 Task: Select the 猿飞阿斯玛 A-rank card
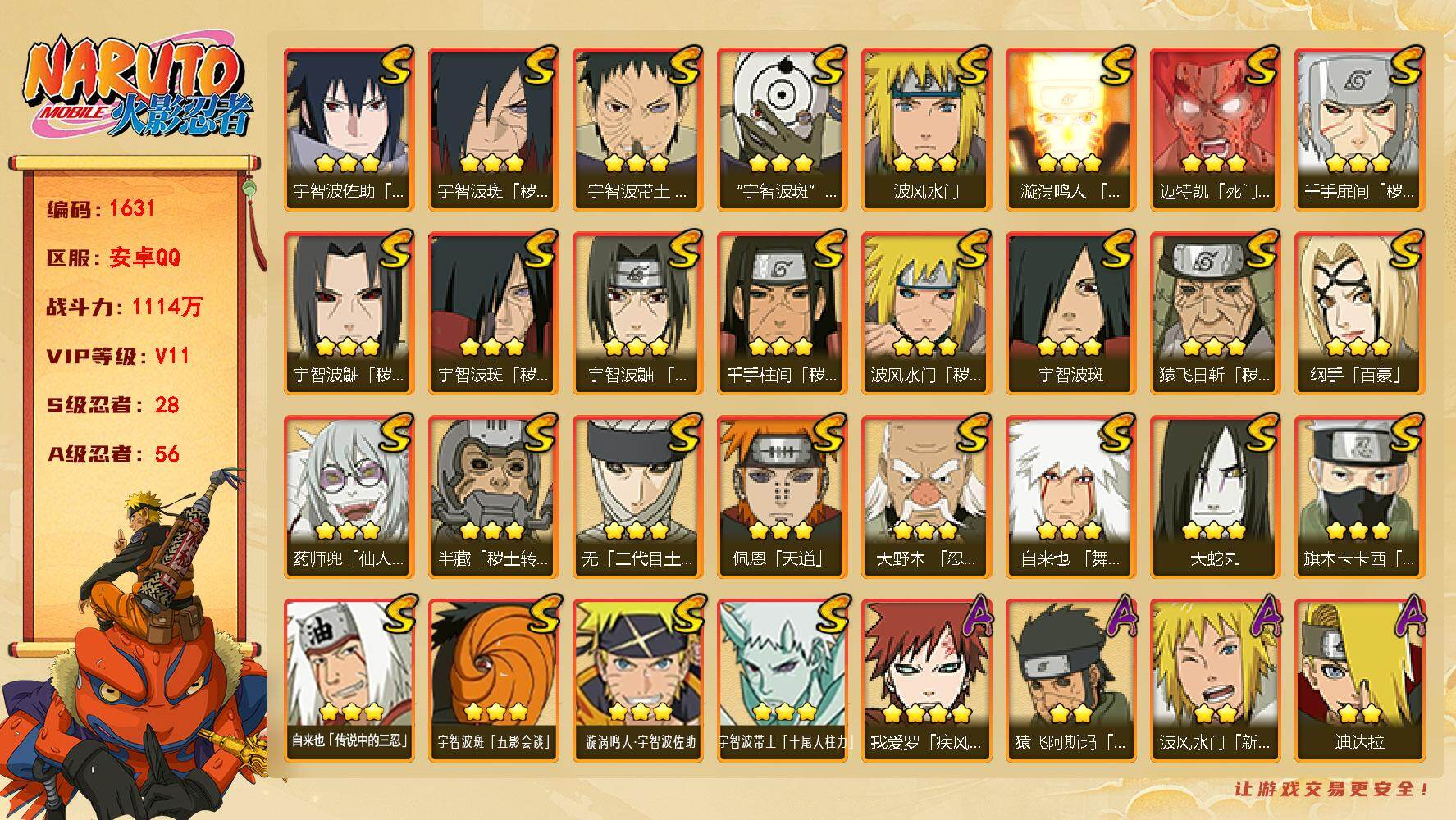[x=1070, y=681]
